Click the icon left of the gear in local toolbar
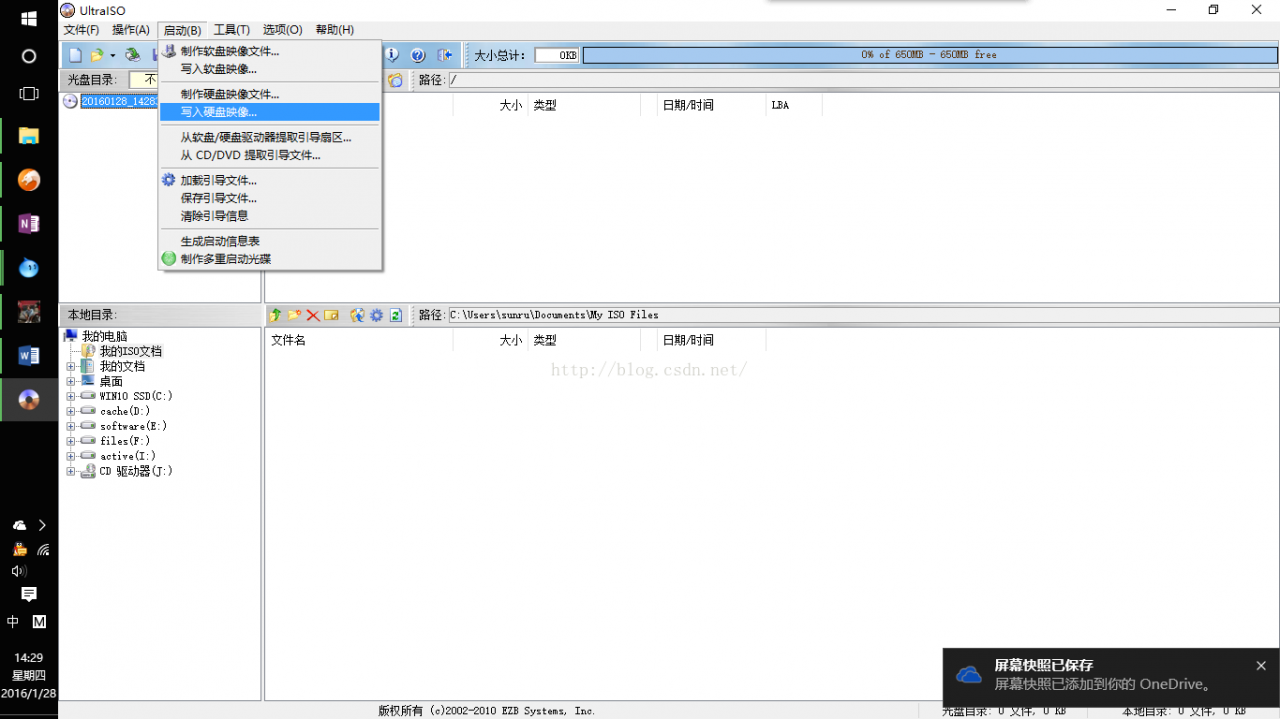The image size is (1280, 719). (x=357, y=315)
